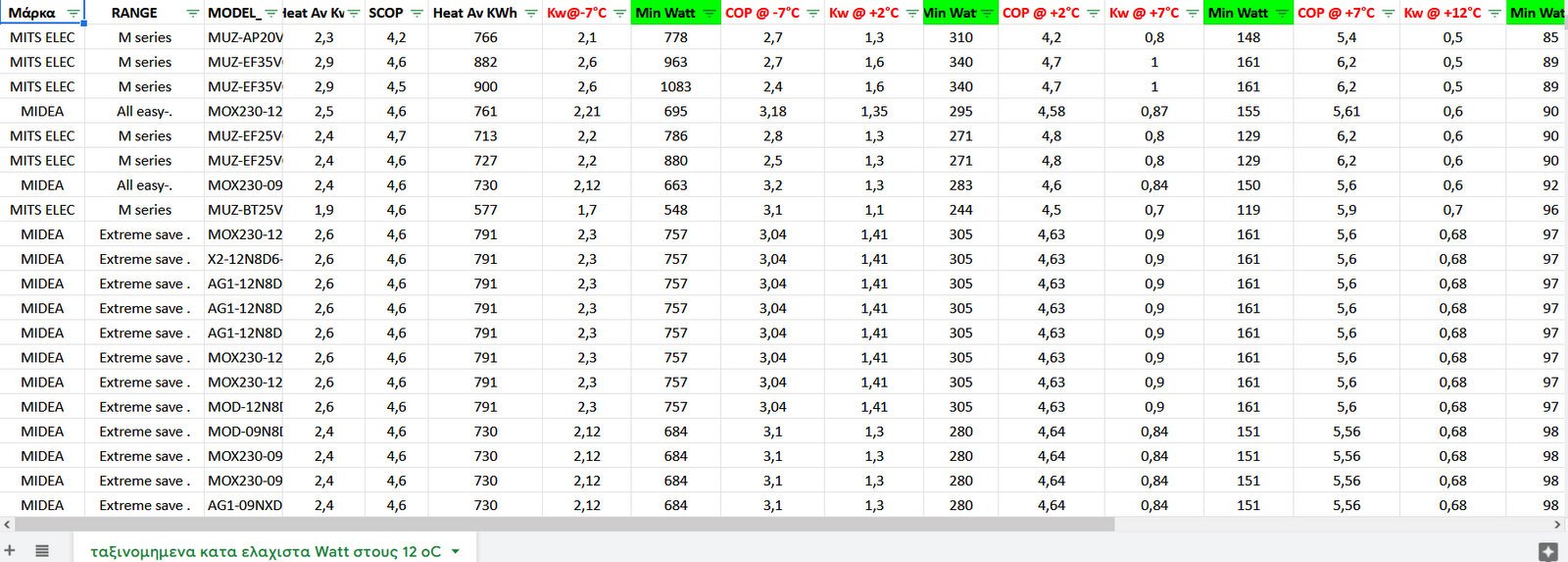This screenshot has width=1568, height=562.
Task: Select cell MUZ-BT25V
Action: pyautogui.click(x=244, y=210)
